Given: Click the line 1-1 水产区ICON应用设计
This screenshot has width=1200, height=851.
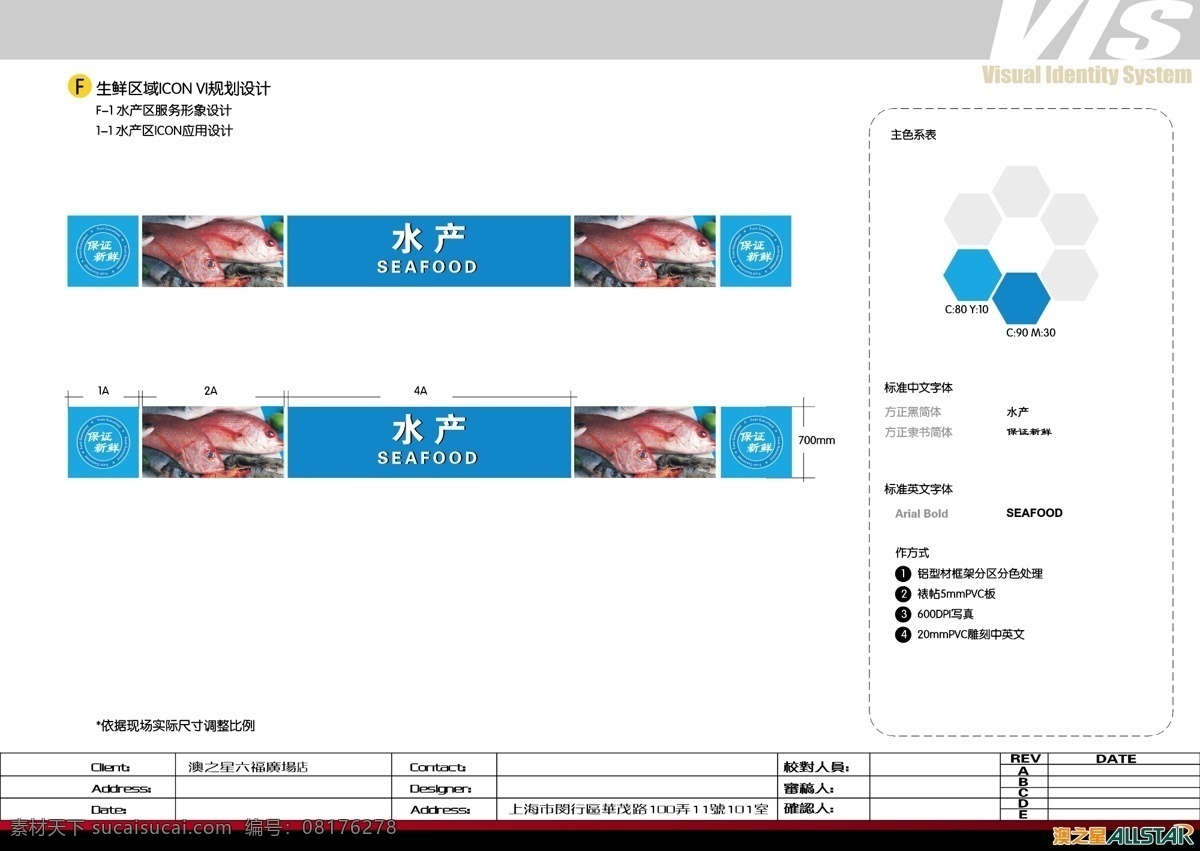Looking at the screenshot, I should [x=164, y=130].
